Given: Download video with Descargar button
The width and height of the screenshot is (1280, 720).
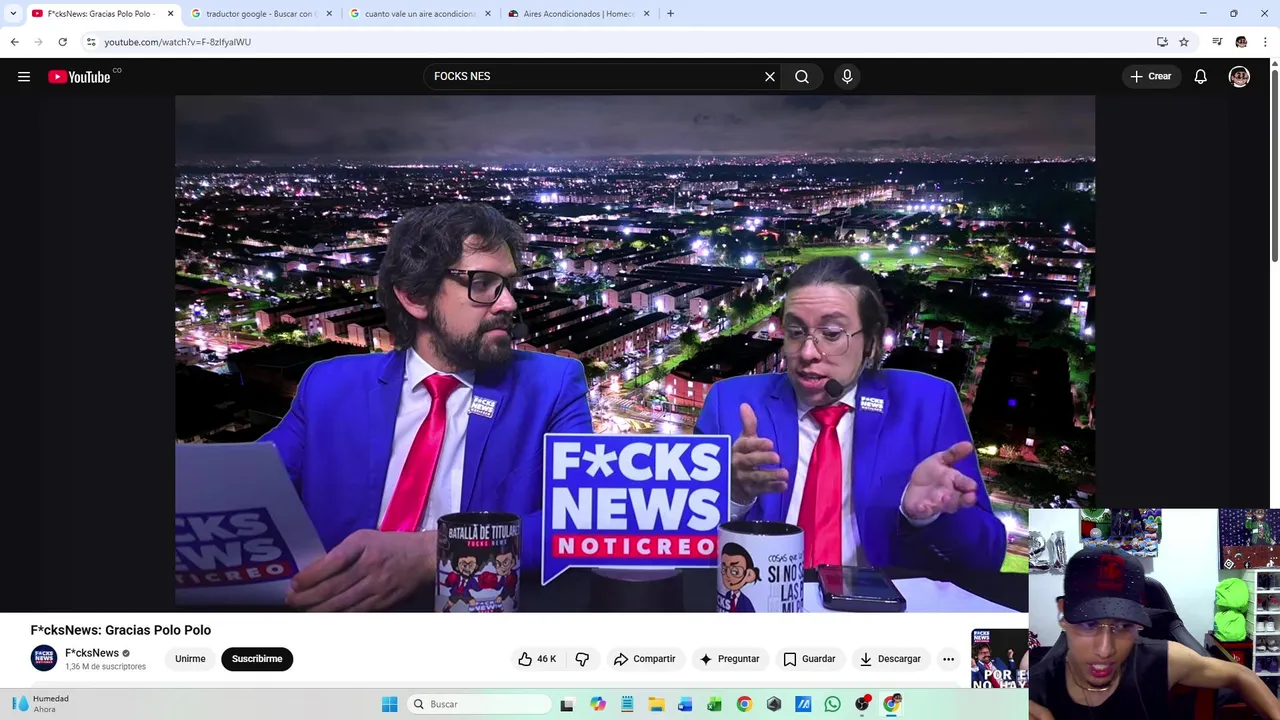Looking at the screenshot, I should pos(890,659).
